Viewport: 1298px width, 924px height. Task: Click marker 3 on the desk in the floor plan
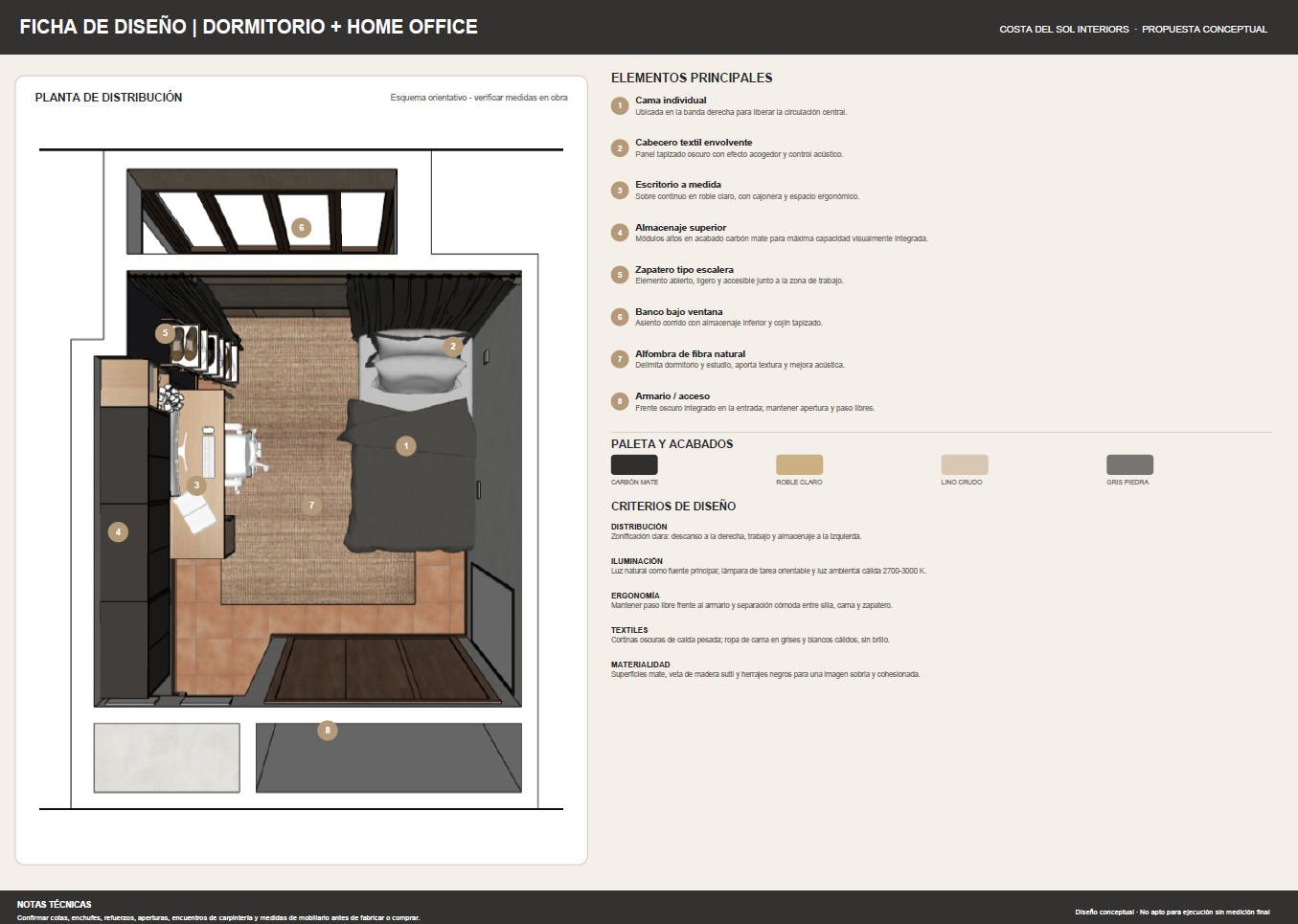tap(196, 485)
